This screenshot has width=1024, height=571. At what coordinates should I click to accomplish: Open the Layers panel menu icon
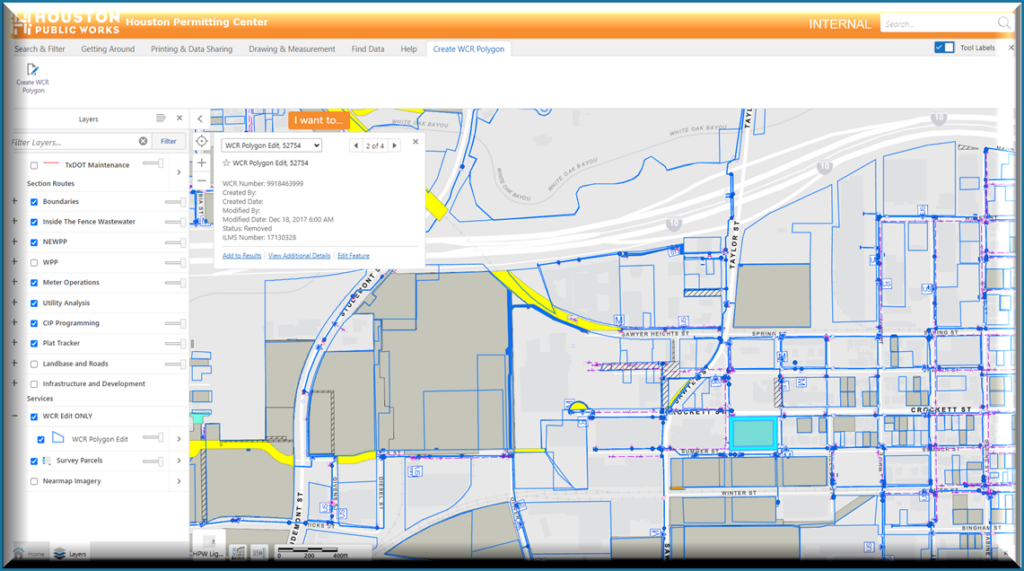tap(161, 118)
